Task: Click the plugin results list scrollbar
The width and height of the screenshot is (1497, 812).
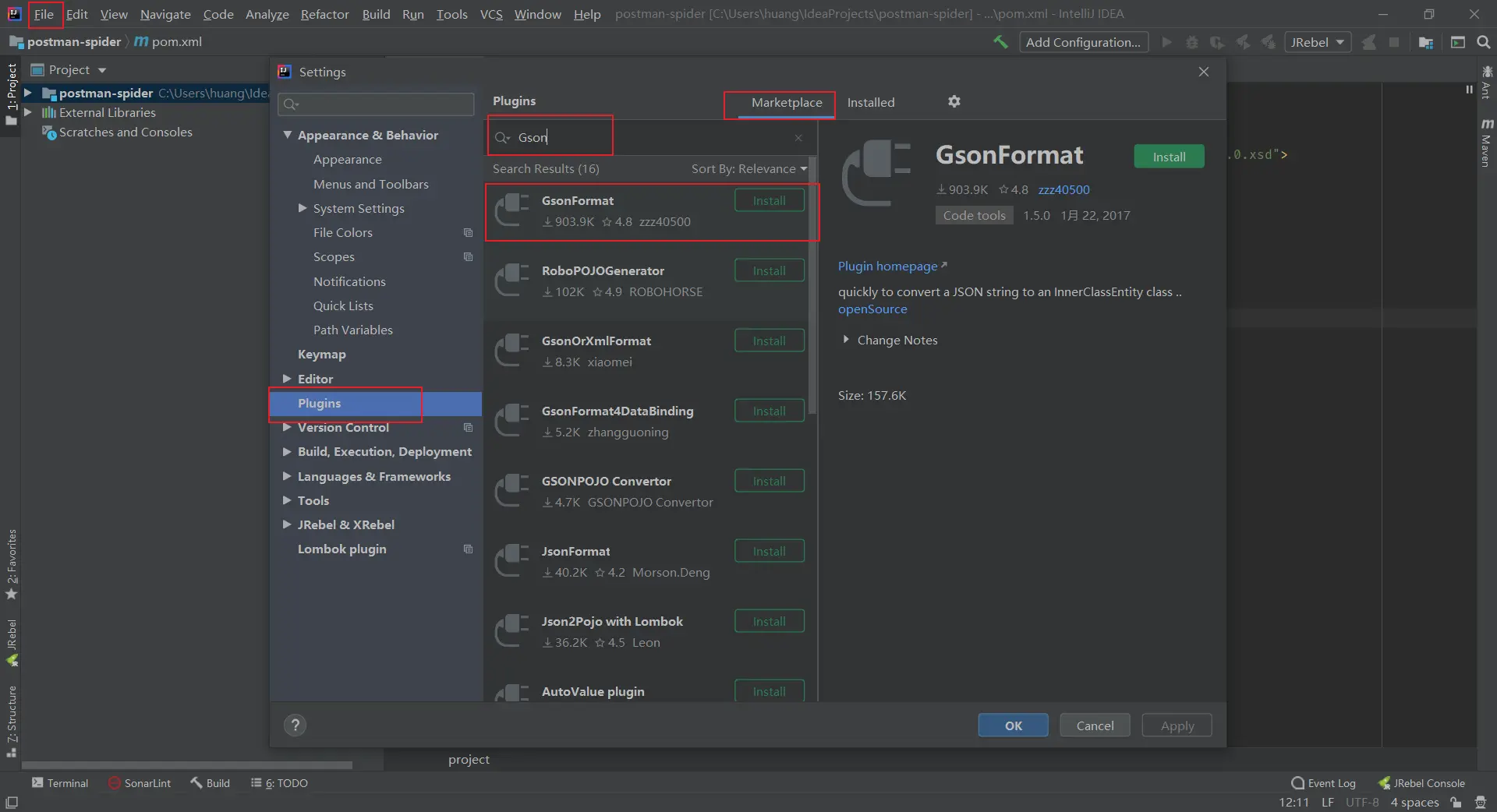Action: 812,286
